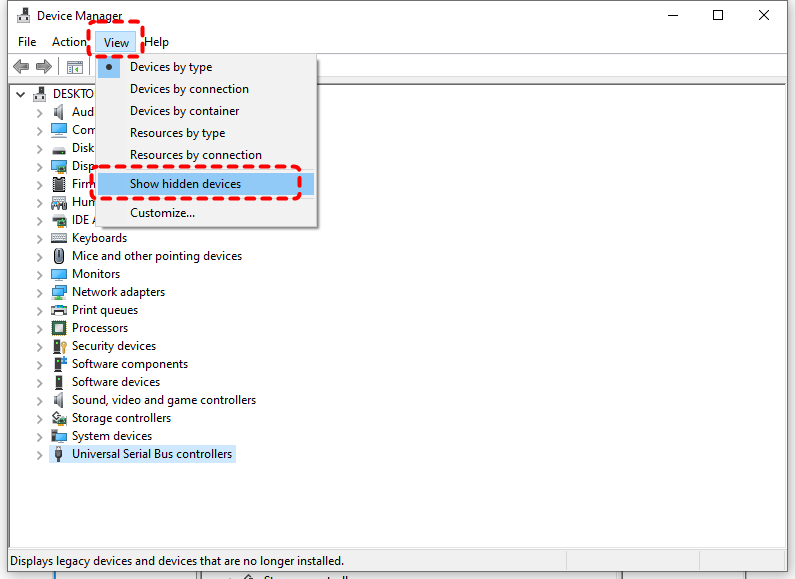Screen dimensions: 795x579
Task: Select the System devices label
Action: pos(112,436)
